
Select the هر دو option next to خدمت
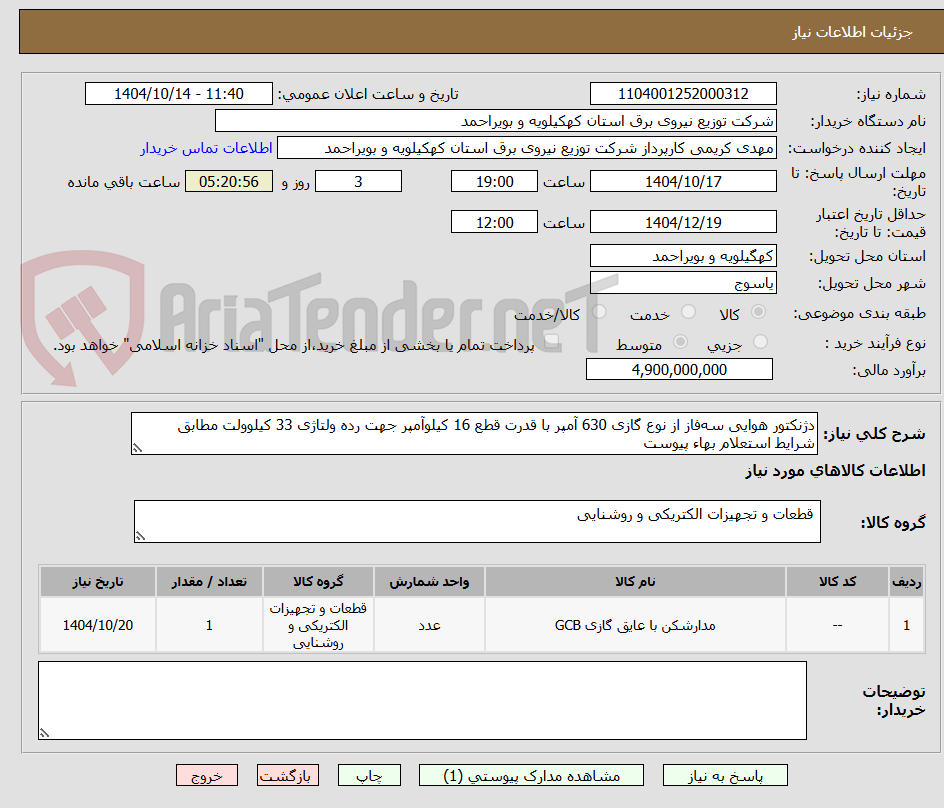point(599,311)
